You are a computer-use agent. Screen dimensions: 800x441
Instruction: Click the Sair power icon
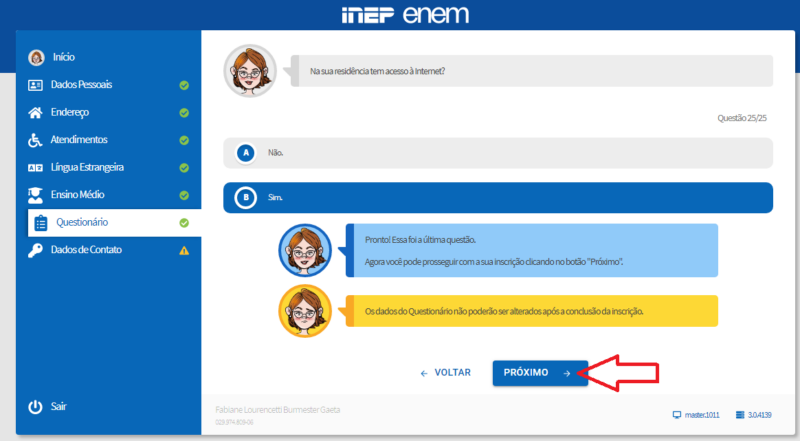pyautogui.click(x=36, y=407)
